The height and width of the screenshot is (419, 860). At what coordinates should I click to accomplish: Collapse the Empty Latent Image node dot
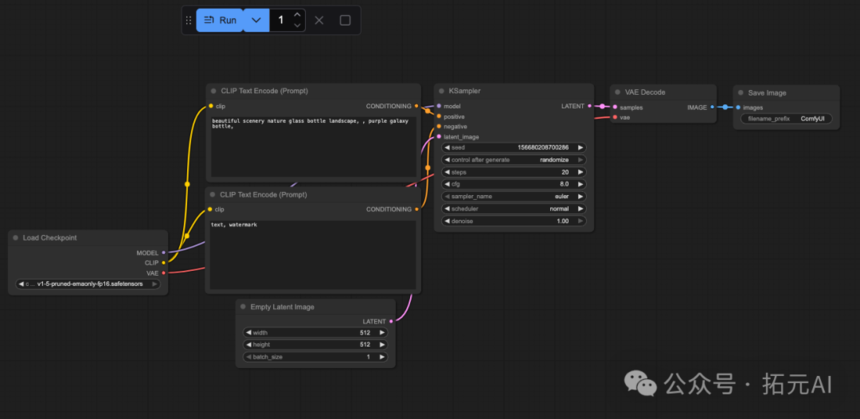[243, 307]
